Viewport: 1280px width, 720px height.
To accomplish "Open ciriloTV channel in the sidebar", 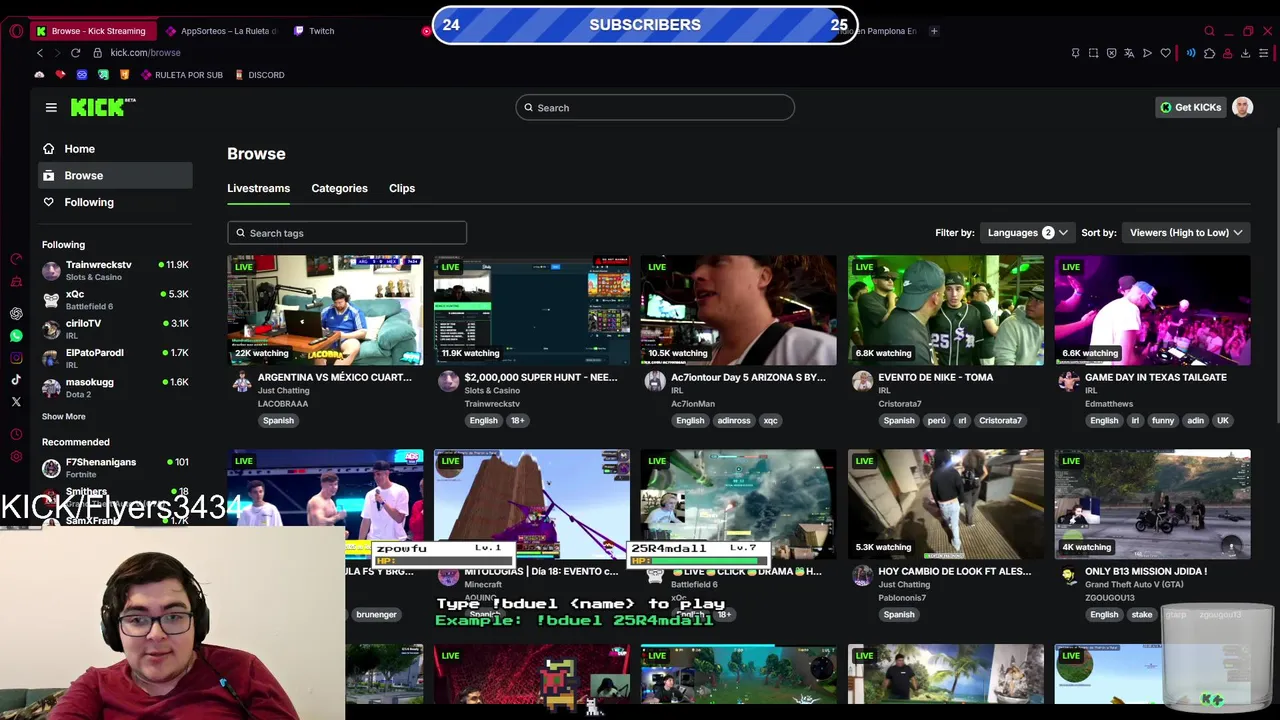I will point(115,328).
